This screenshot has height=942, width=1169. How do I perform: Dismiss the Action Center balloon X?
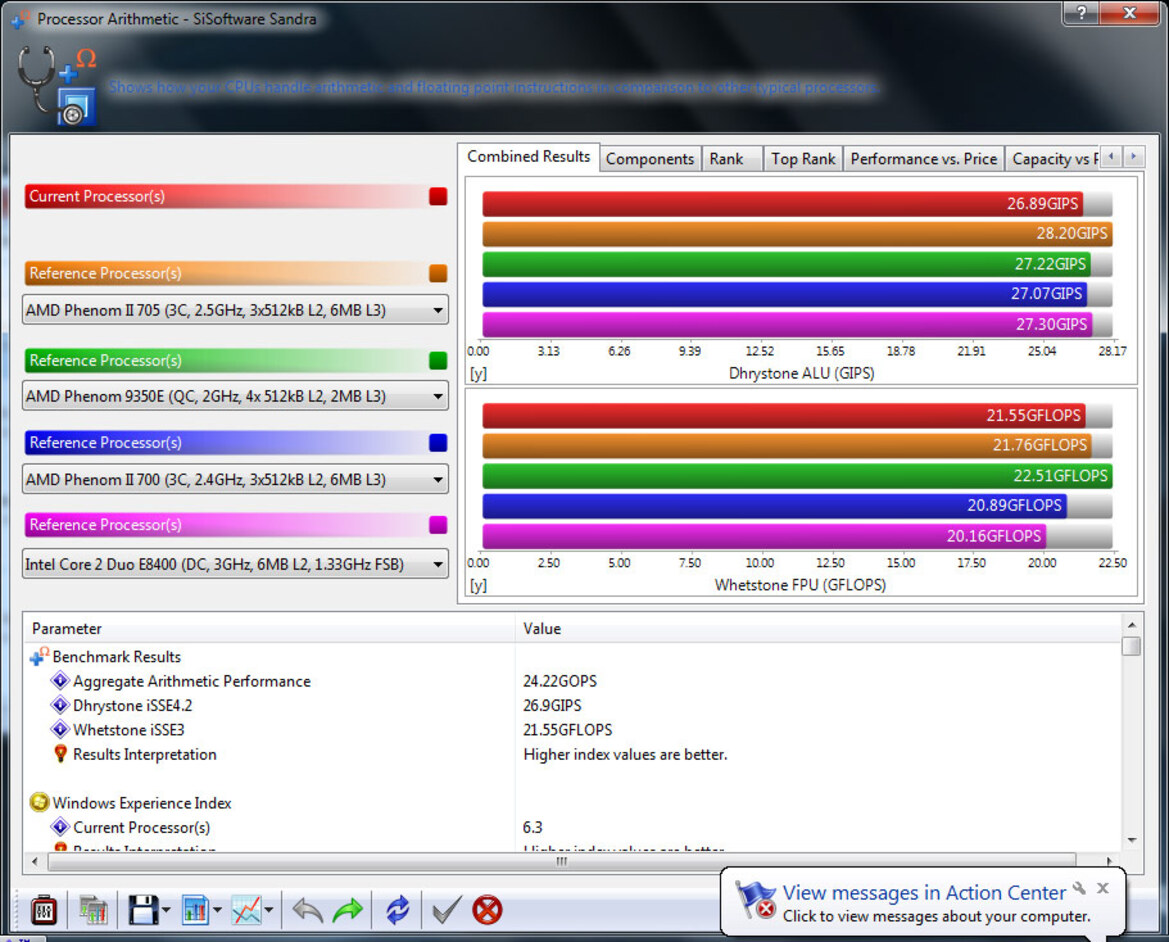(x=1103, y=888)
